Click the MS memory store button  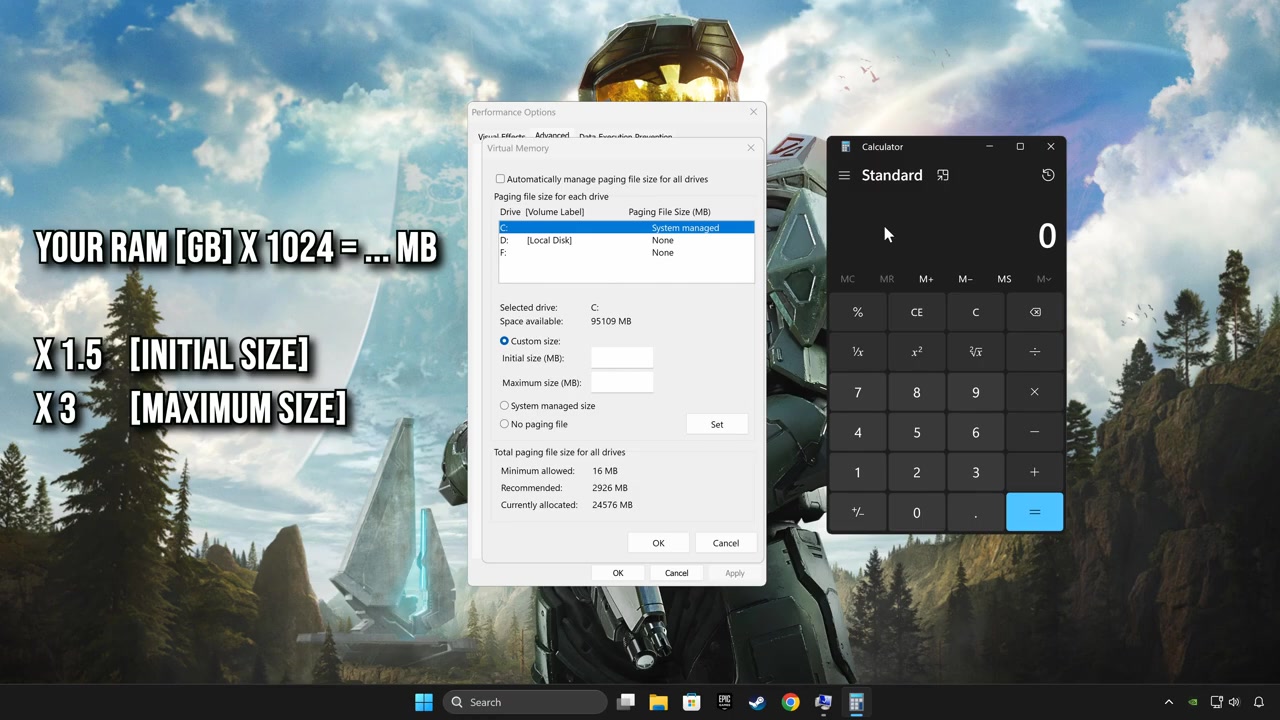[1004, 279]
